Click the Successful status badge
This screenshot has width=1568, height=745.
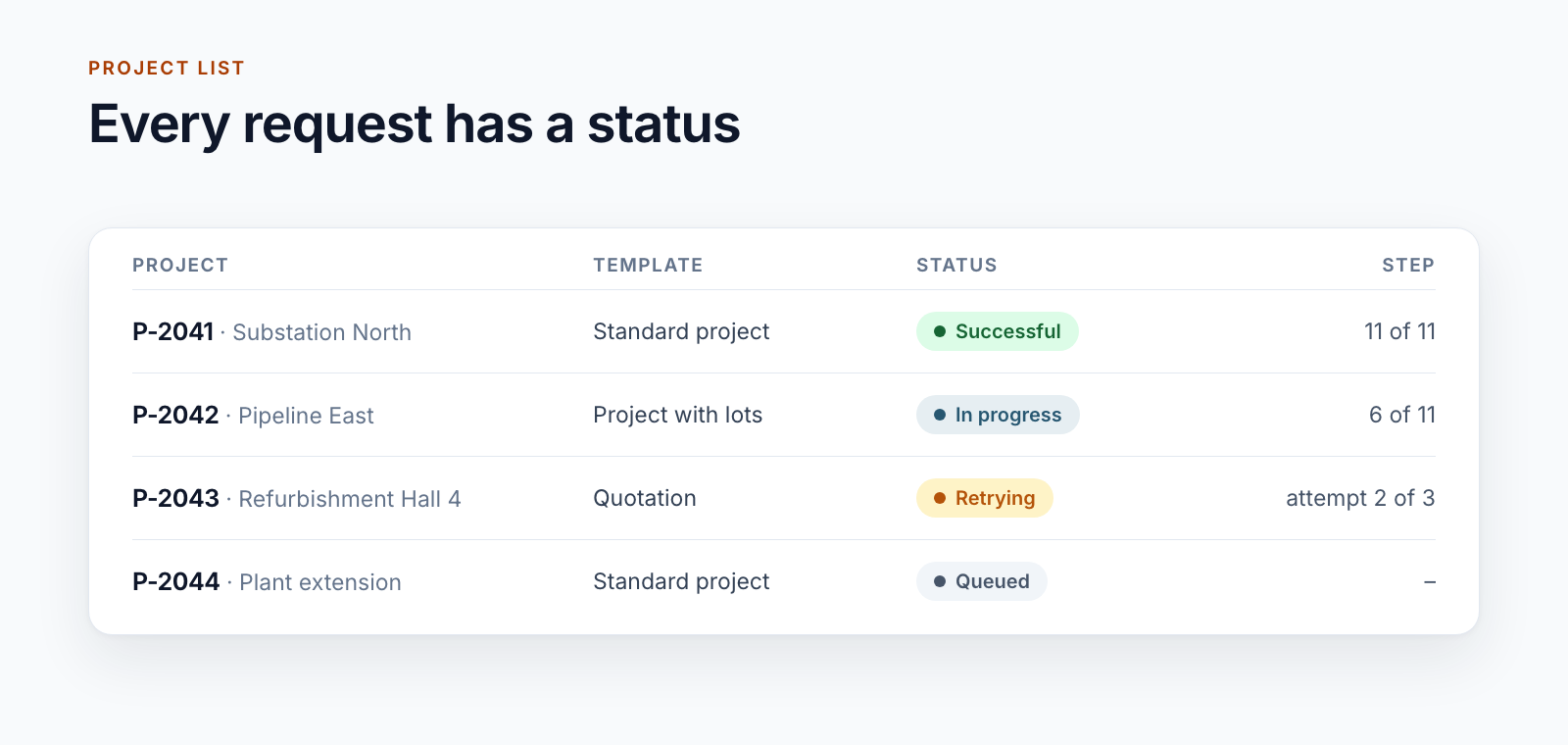(x=997, y=331)
